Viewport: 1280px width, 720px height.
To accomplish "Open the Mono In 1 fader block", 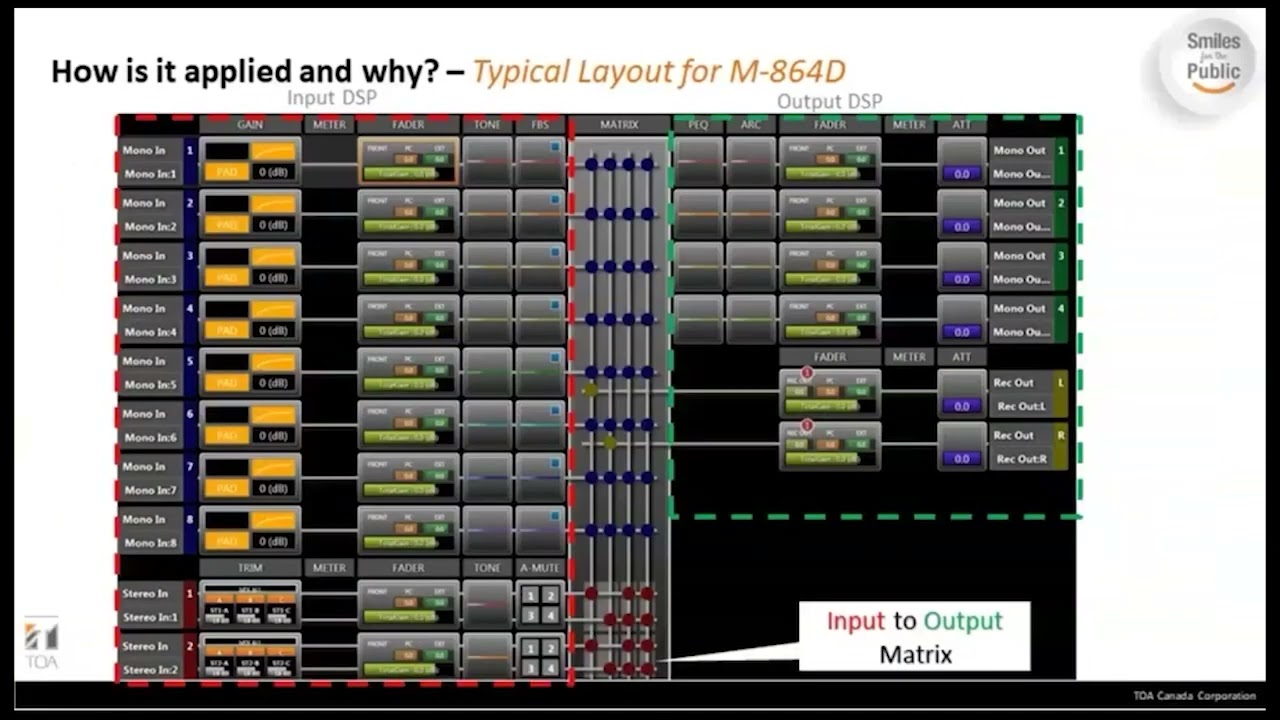I will click(409, 161).
